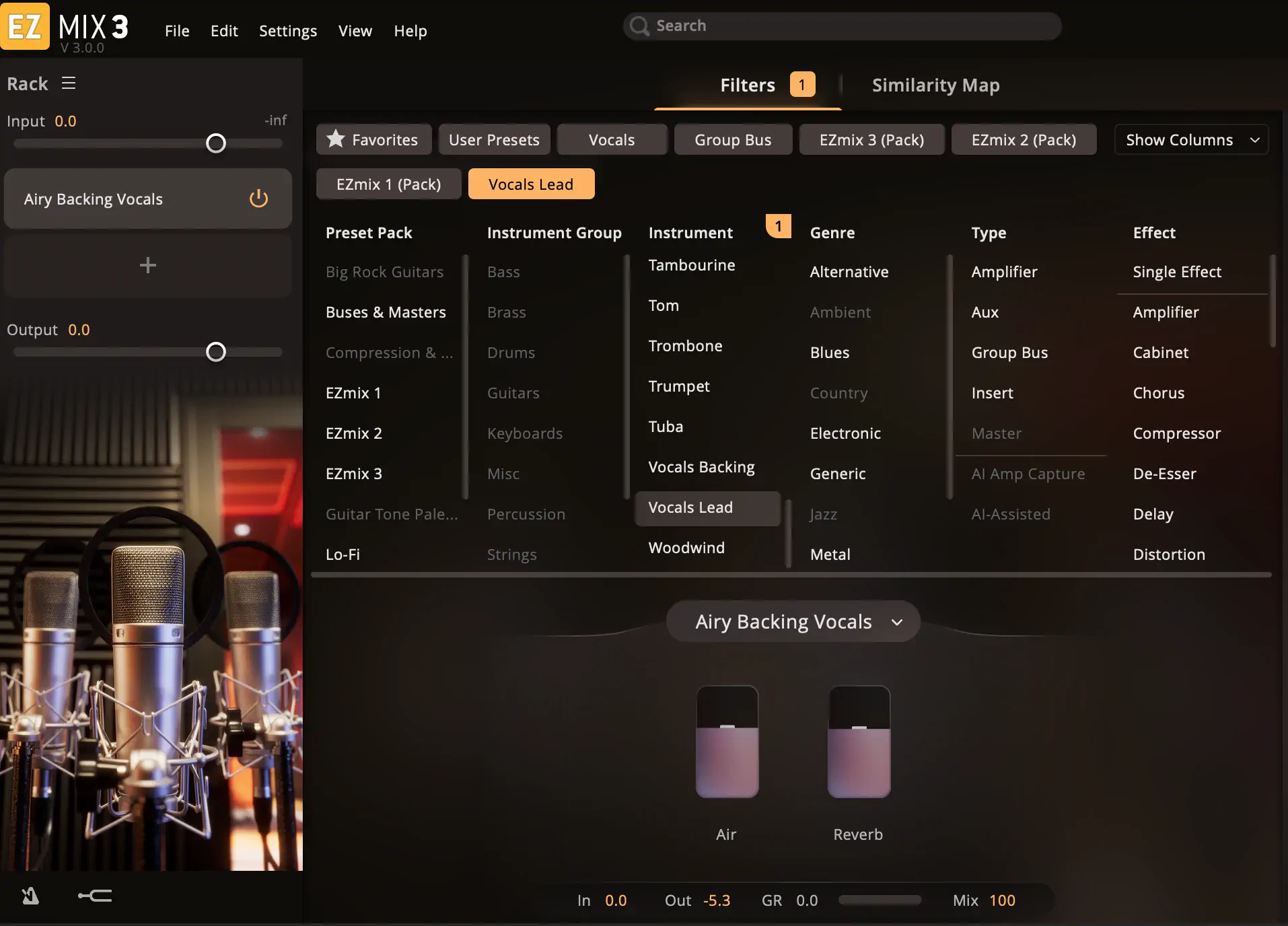Select Electronic genre

pos(845,433)
